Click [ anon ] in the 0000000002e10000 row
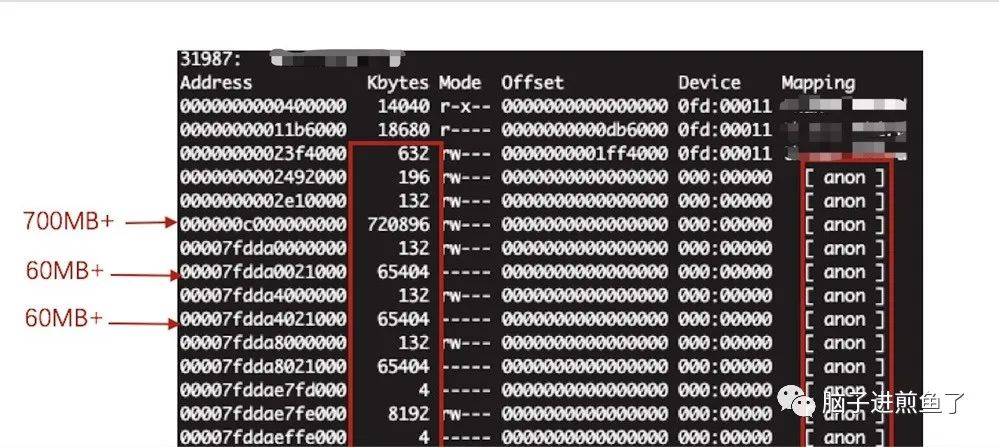The width and height of the screenshot is (999, 447). click(x=845, y=201)
